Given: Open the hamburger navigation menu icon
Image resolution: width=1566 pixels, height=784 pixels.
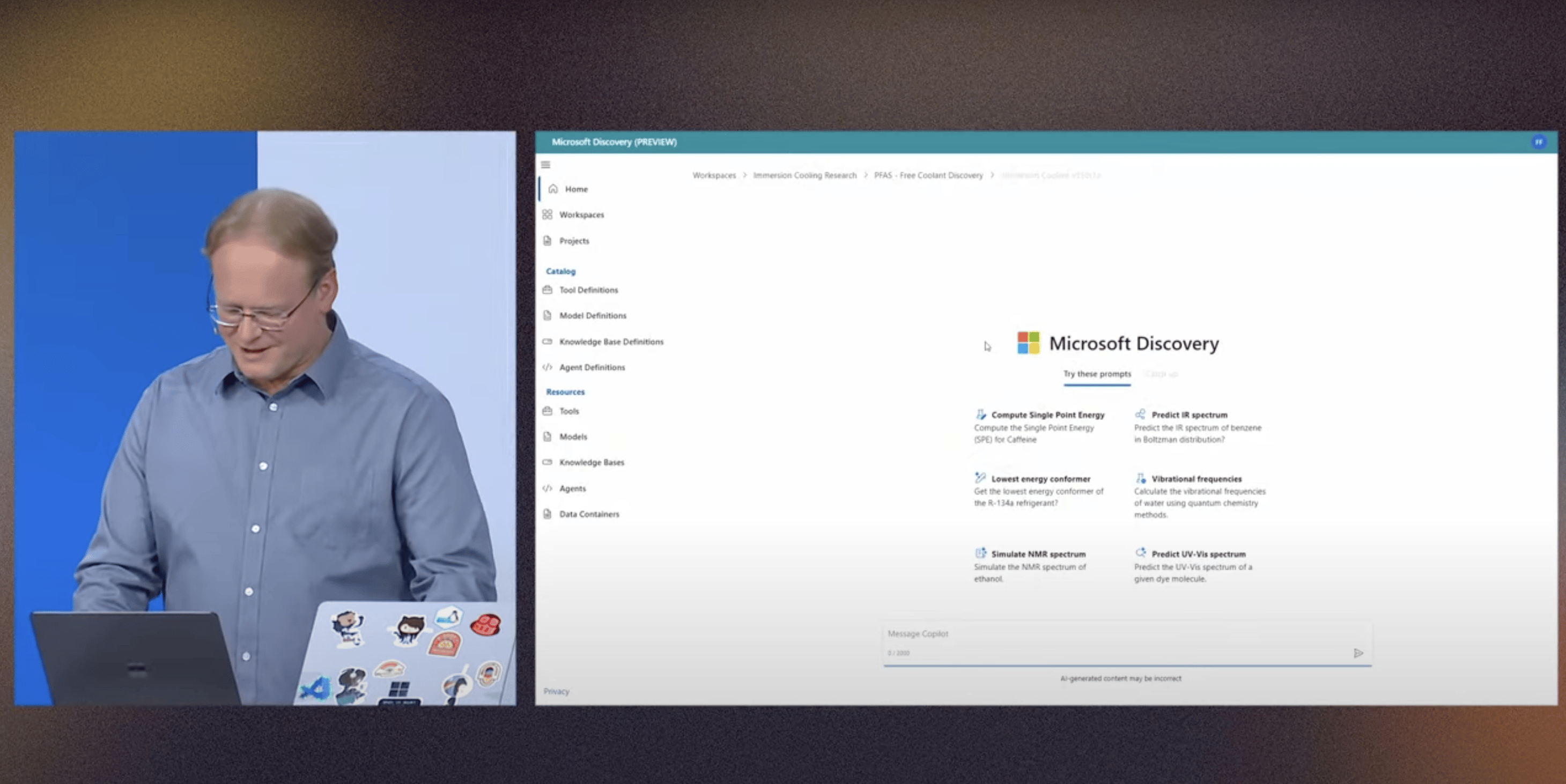Looking at the screenshot, I should click(545, 165).
